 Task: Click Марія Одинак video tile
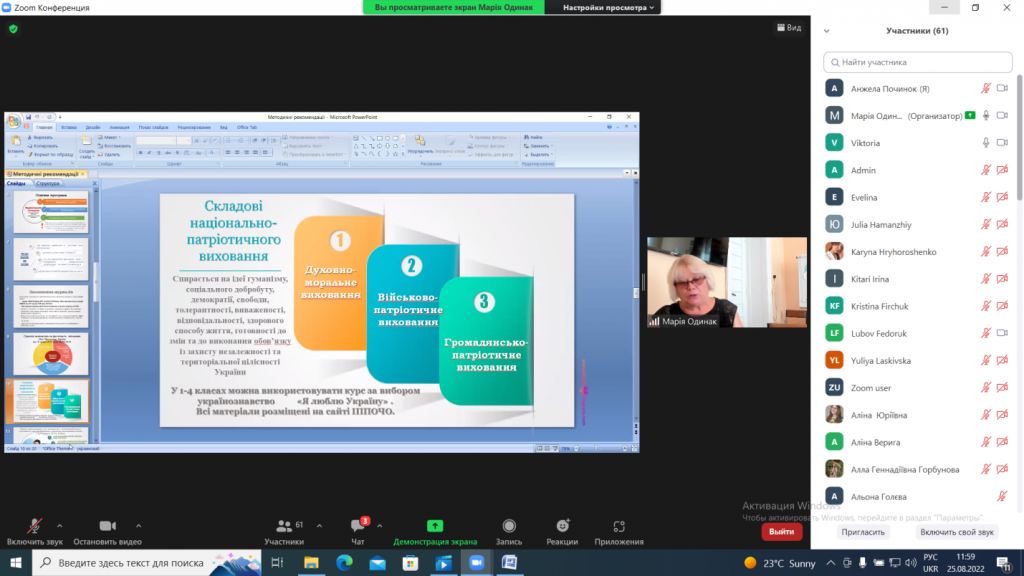727,282
